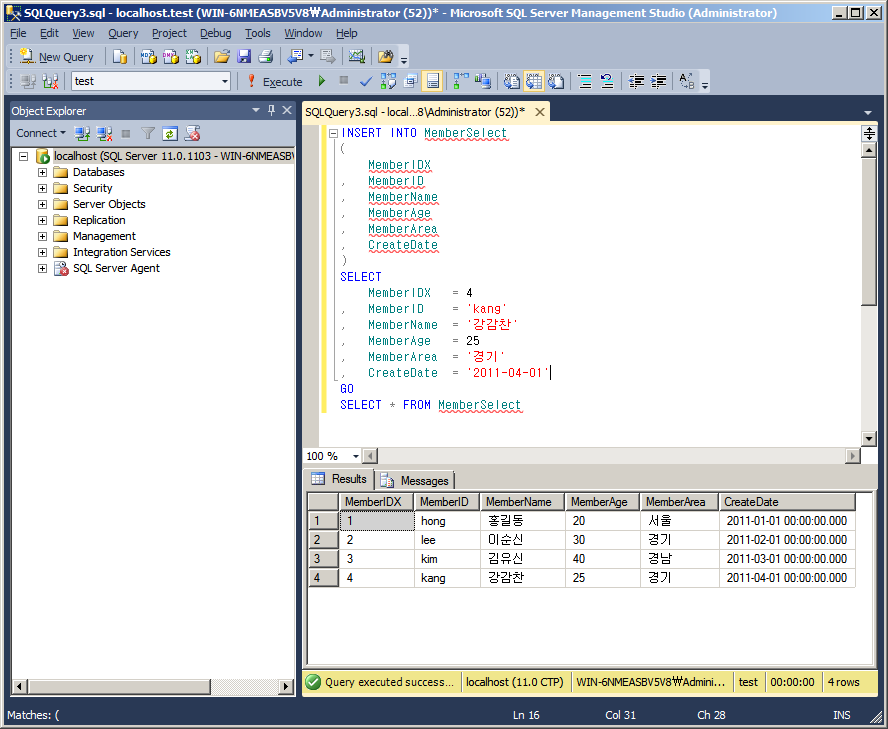The image size is (888, 729).
Task: Navigate backward with the blue arrow icon
Action: (x=296, y=57)
